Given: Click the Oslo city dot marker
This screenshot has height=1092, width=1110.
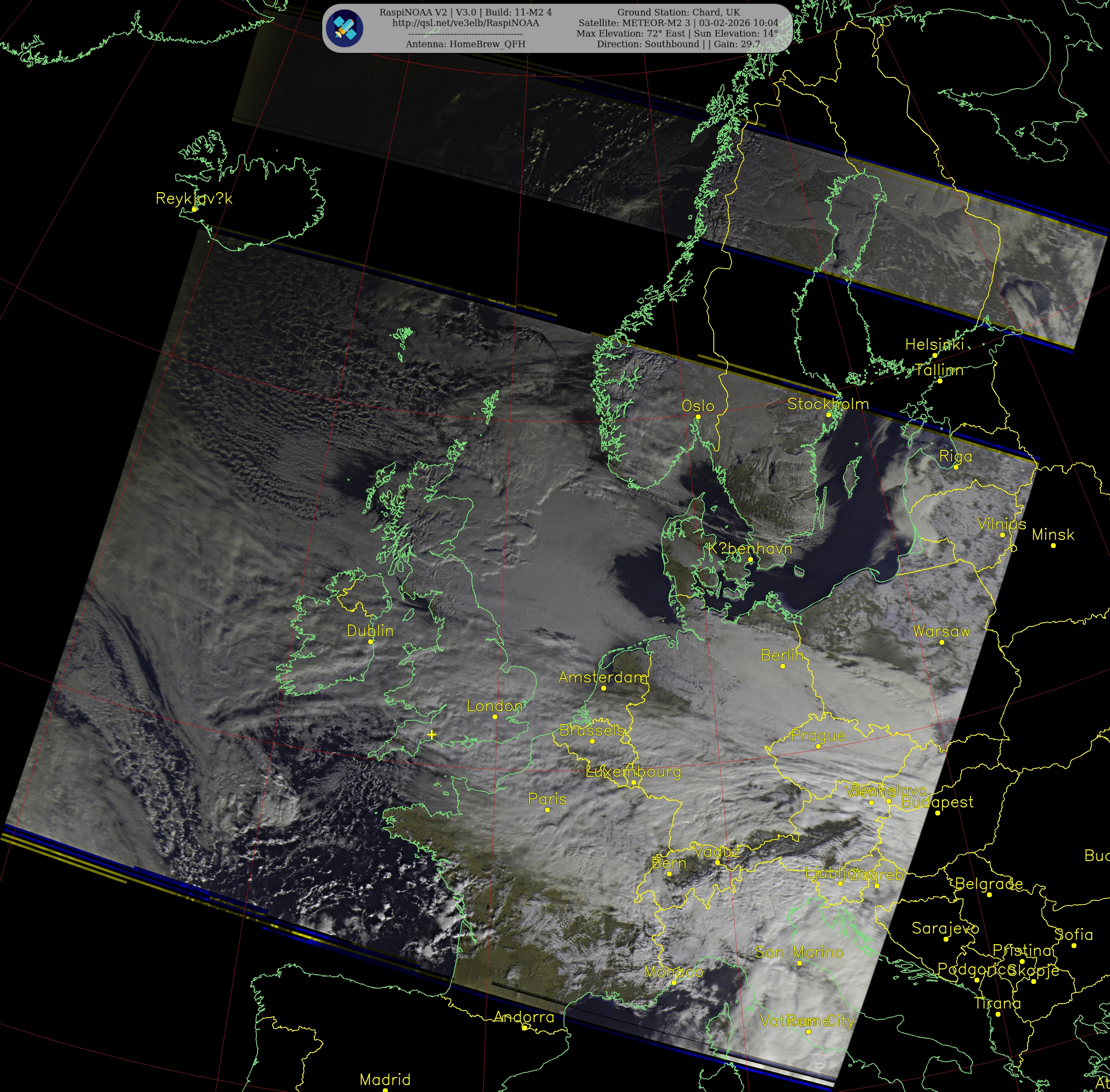Looking at the screenshot, I should pos(698,416).
